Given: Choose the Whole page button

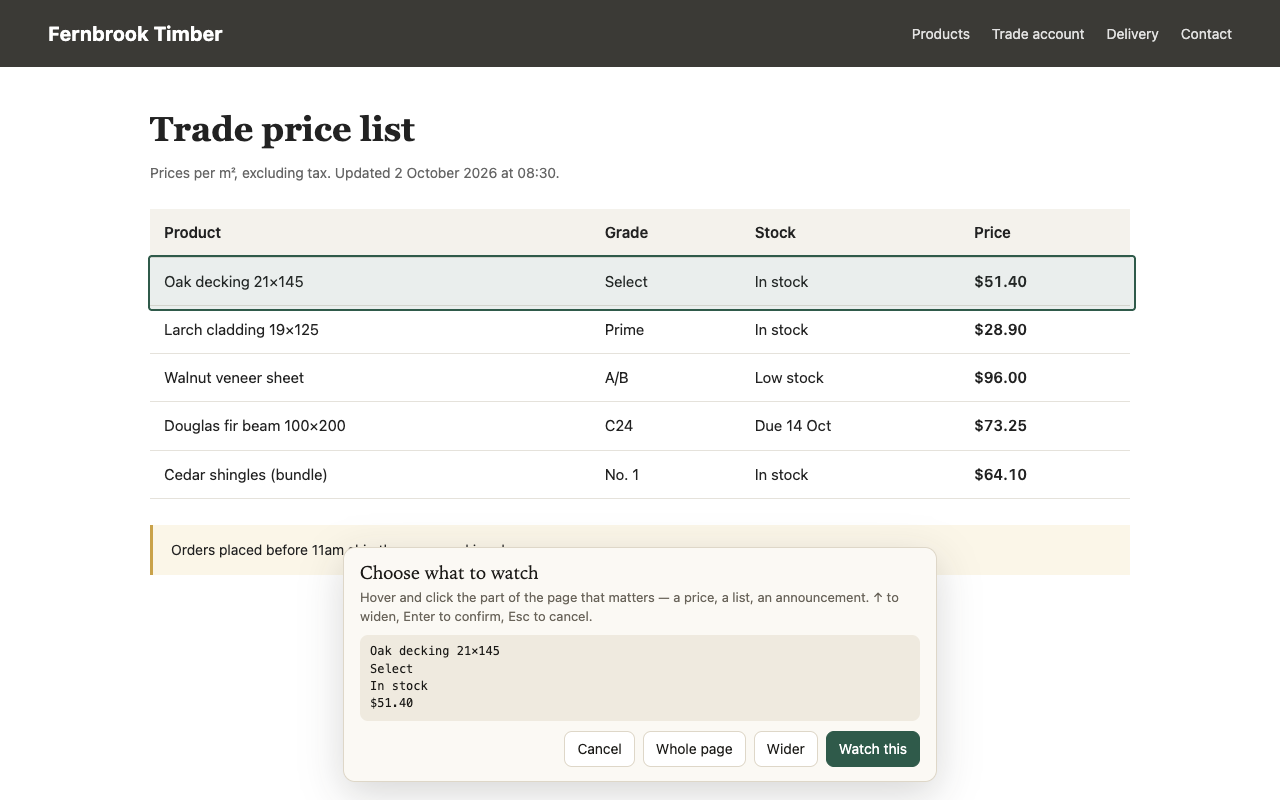Looking at the screenshot, I should (x=694, y=749).
